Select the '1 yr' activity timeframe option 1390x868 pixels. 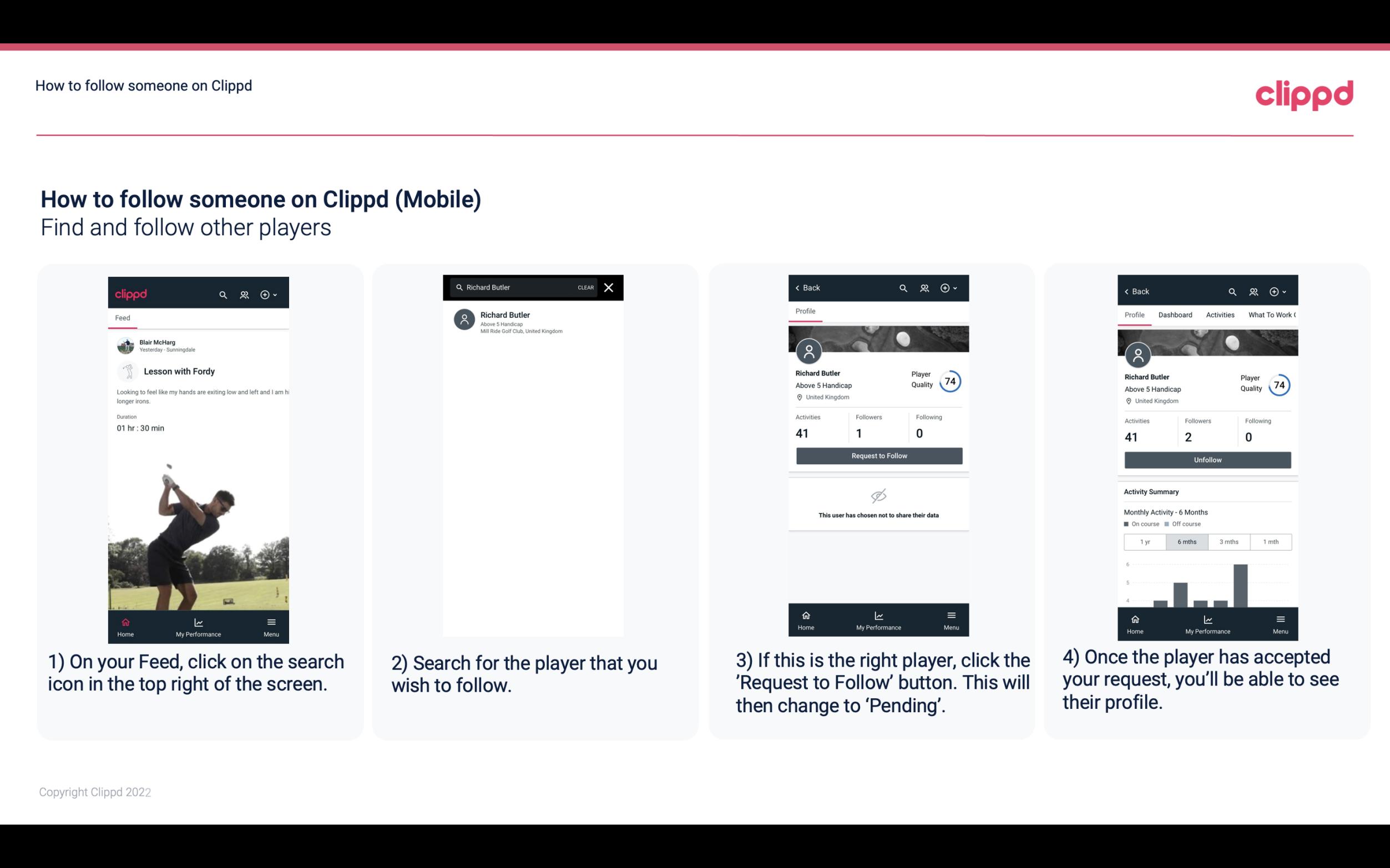click(1145, 541)
